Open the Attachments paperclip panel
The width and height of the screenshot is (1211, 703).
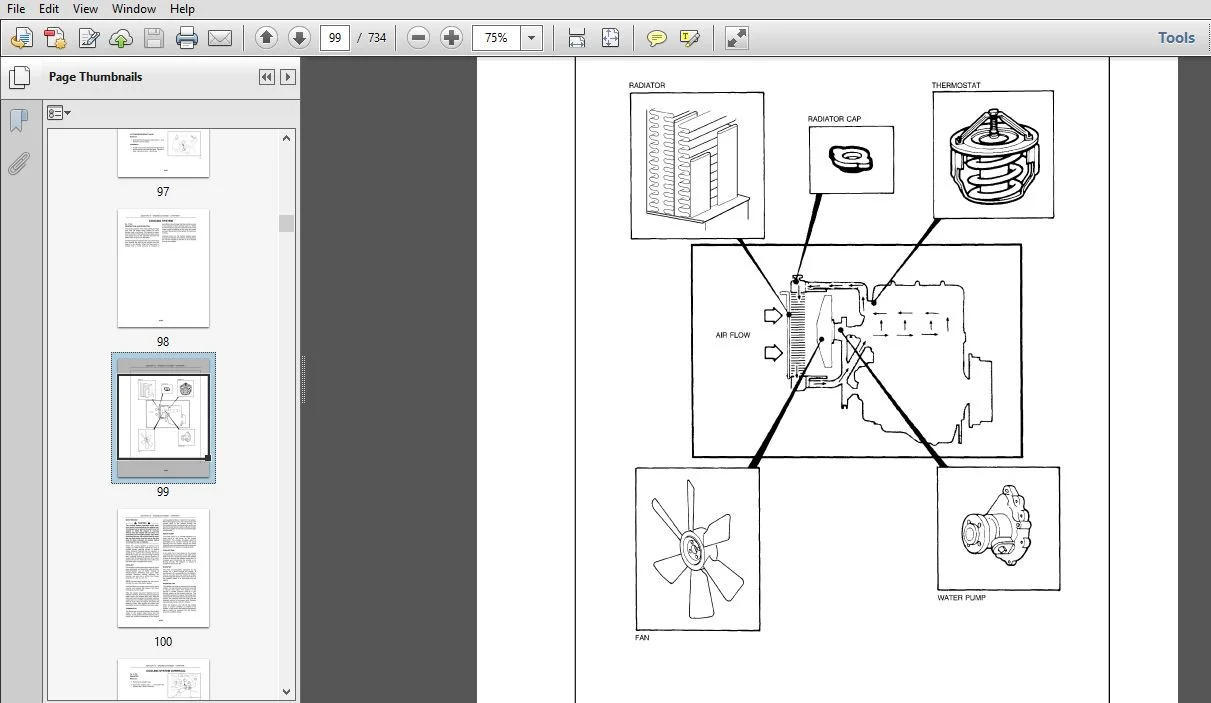tap(18, 164)
